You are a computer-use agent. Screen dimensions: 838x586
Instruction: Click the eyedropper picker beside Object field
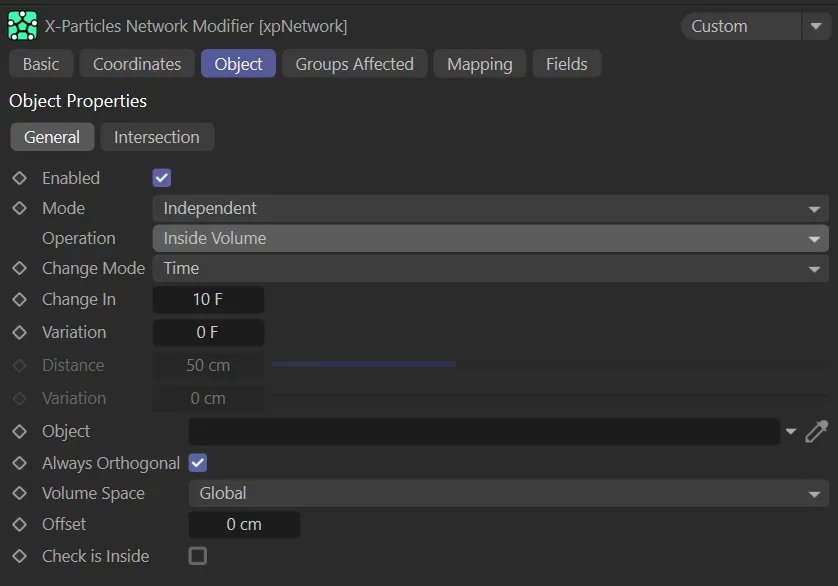coord(816,431)
